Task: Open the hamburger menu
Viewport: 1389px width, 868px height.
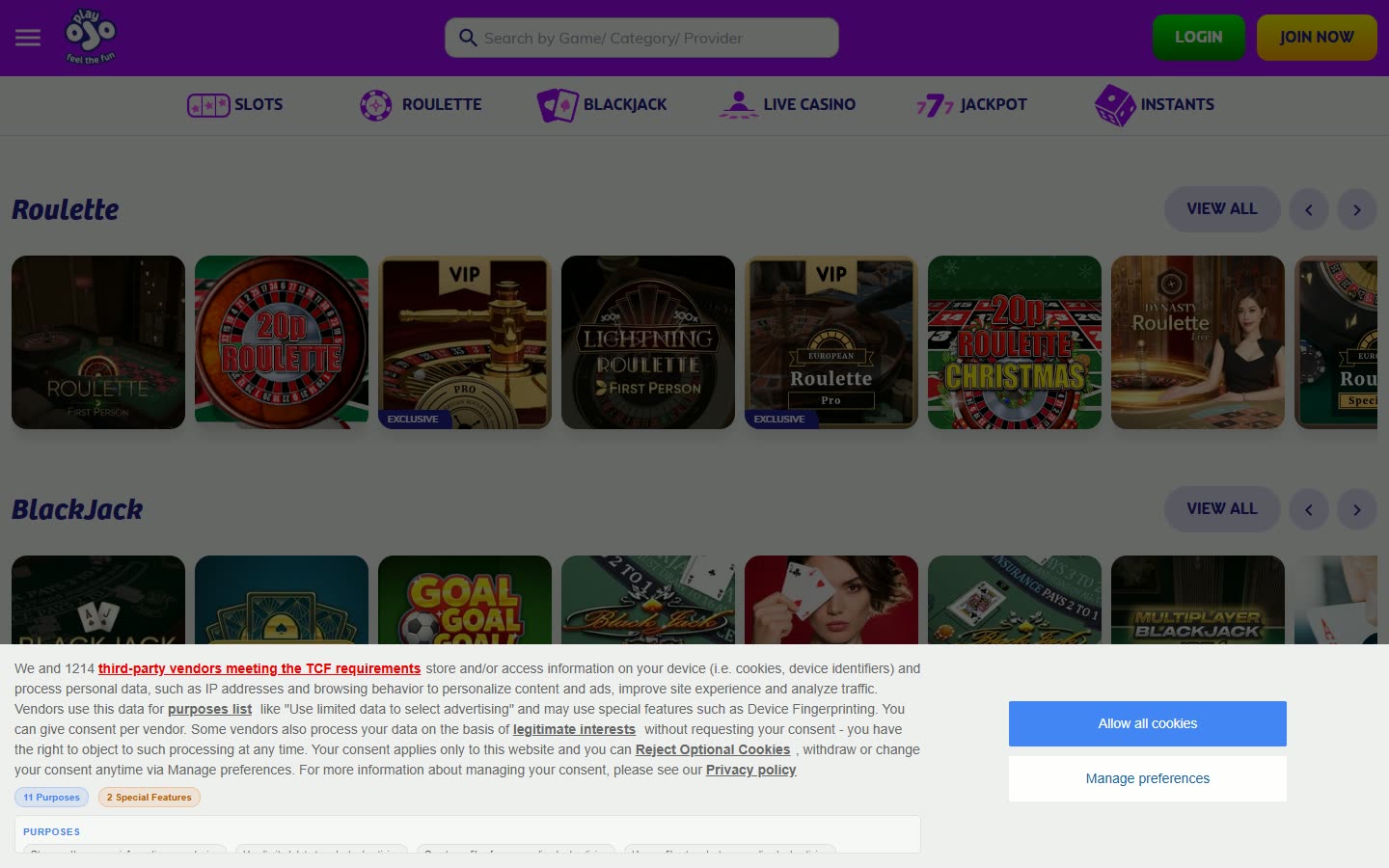Action: click(28, 38)
